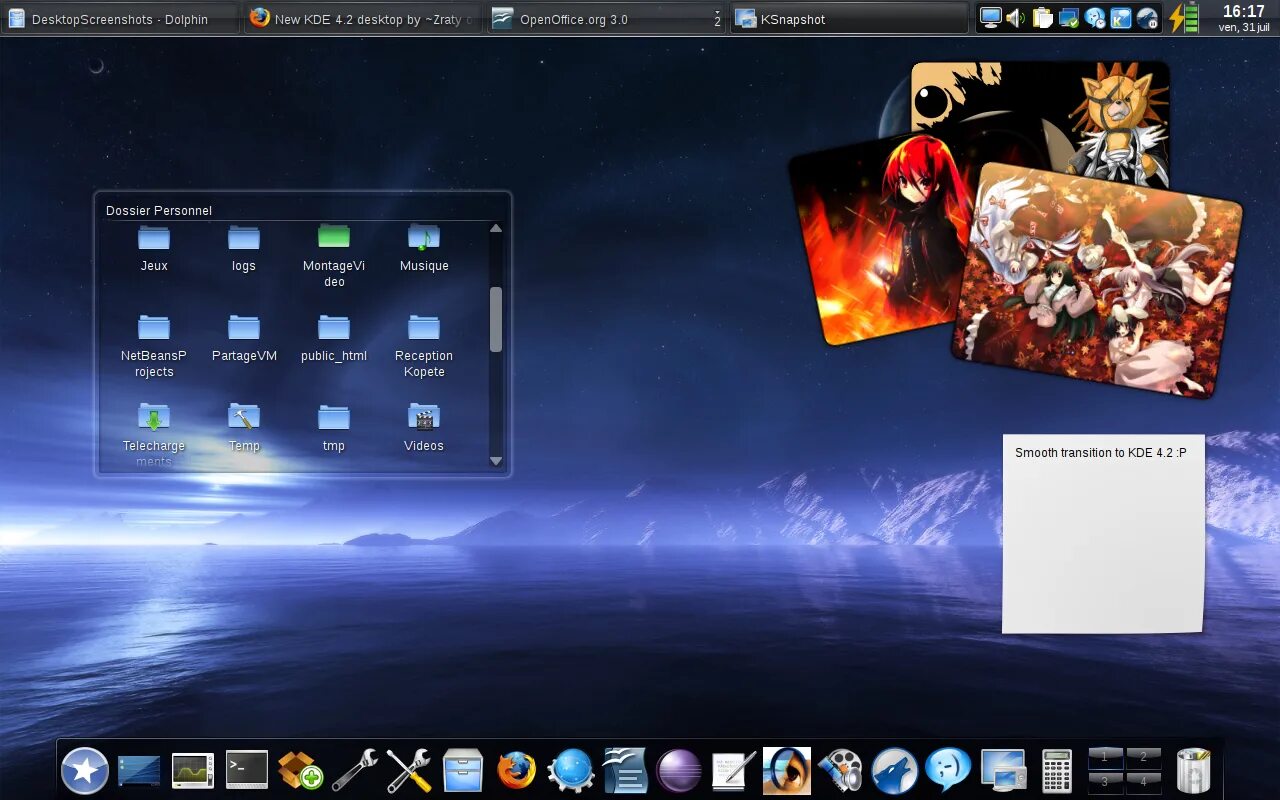
Task: Open the file cabinet file manager icon
Action: click(x=463, y=771)
